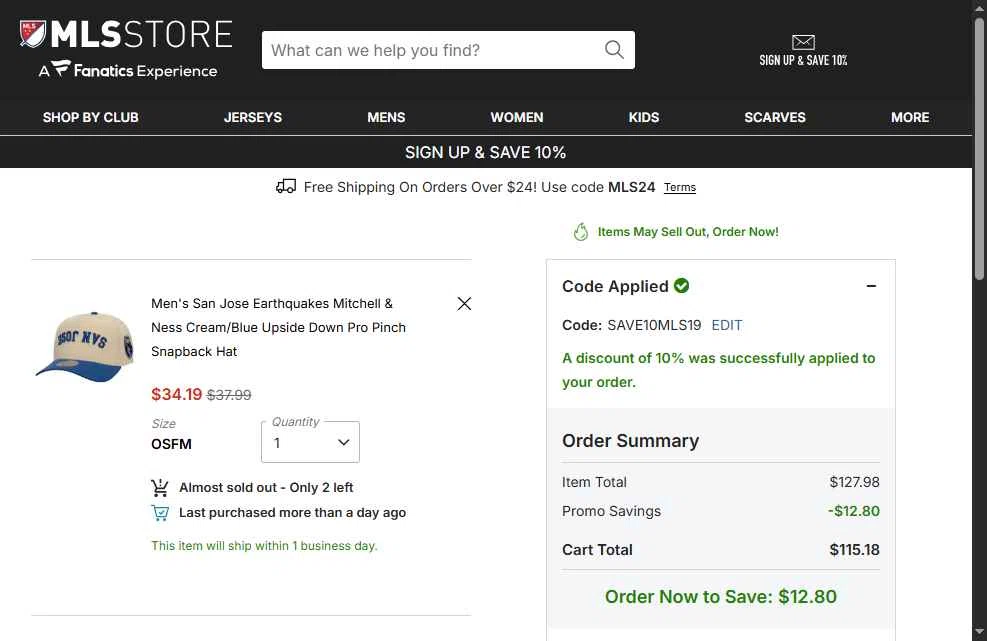Remove the Earthquakes hat with the X icon
The image size is (987, 641).
464,303
